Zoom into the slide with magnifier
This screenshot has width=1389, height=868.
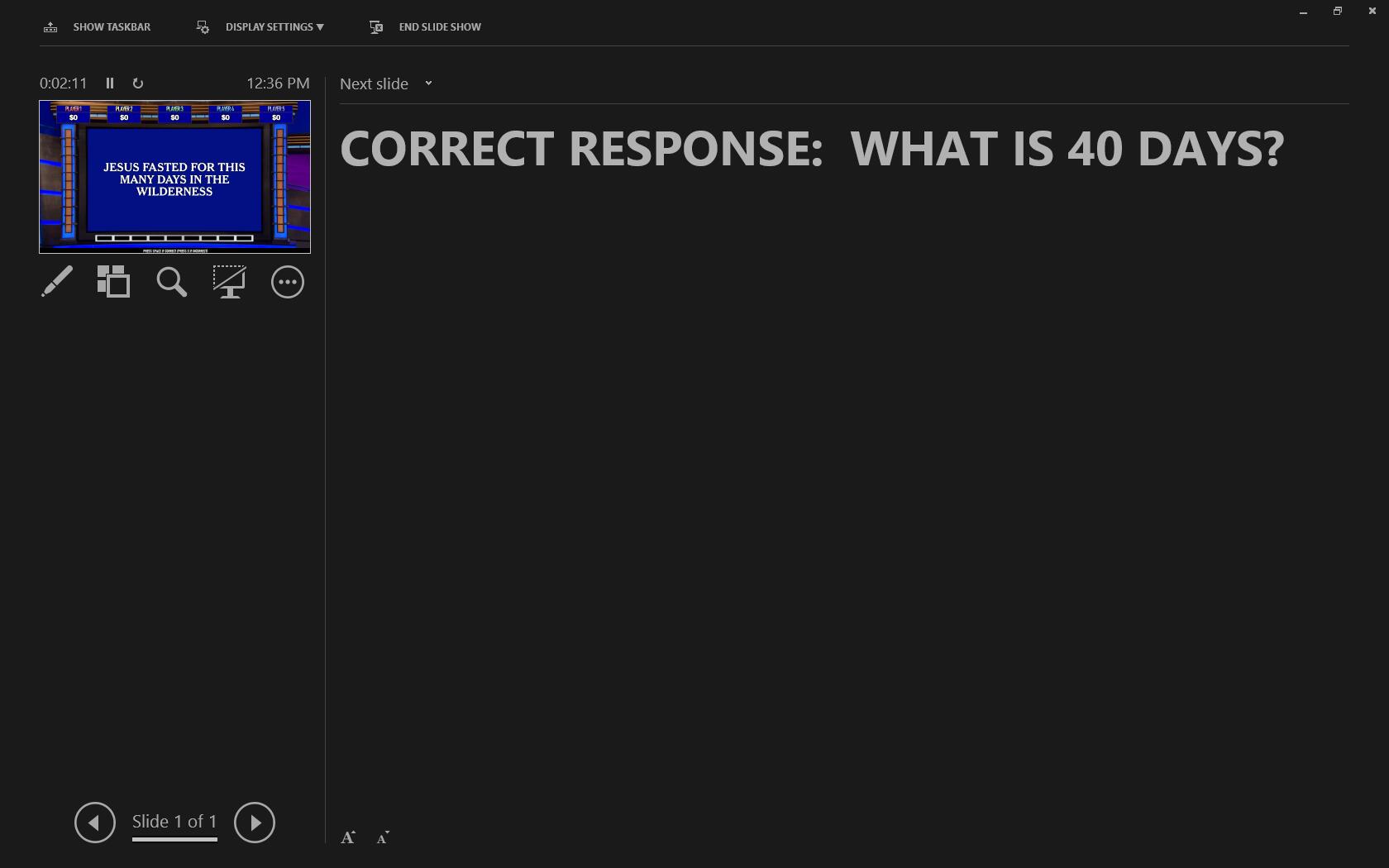click(172, 282)
